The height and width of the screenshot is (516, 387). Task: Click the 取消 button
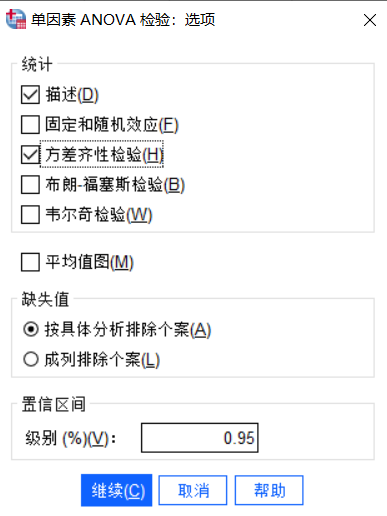pos(193,490)
